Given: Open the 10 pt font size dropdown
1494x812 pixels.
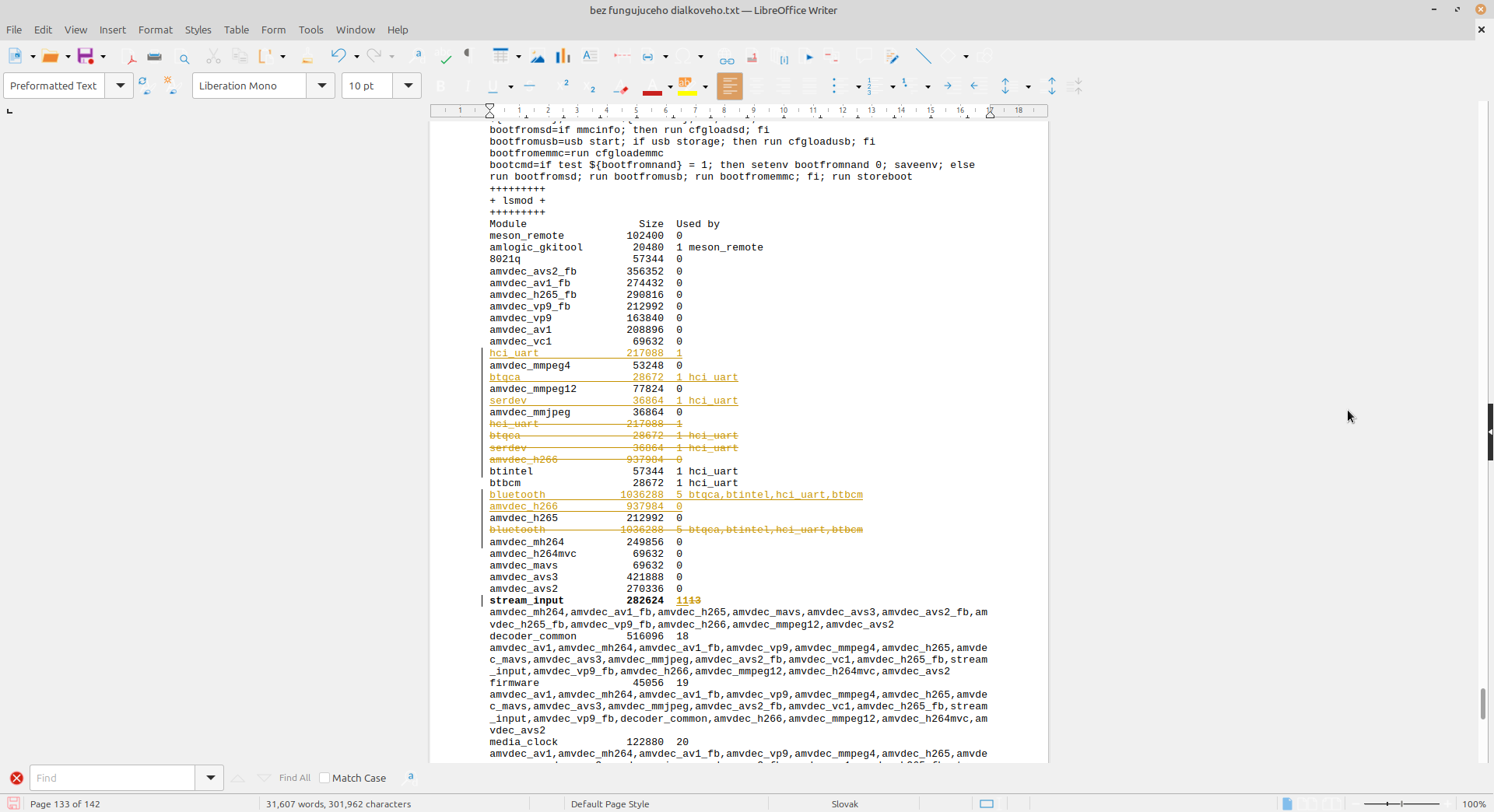Looking at the screenshot, I should point(408,86).
